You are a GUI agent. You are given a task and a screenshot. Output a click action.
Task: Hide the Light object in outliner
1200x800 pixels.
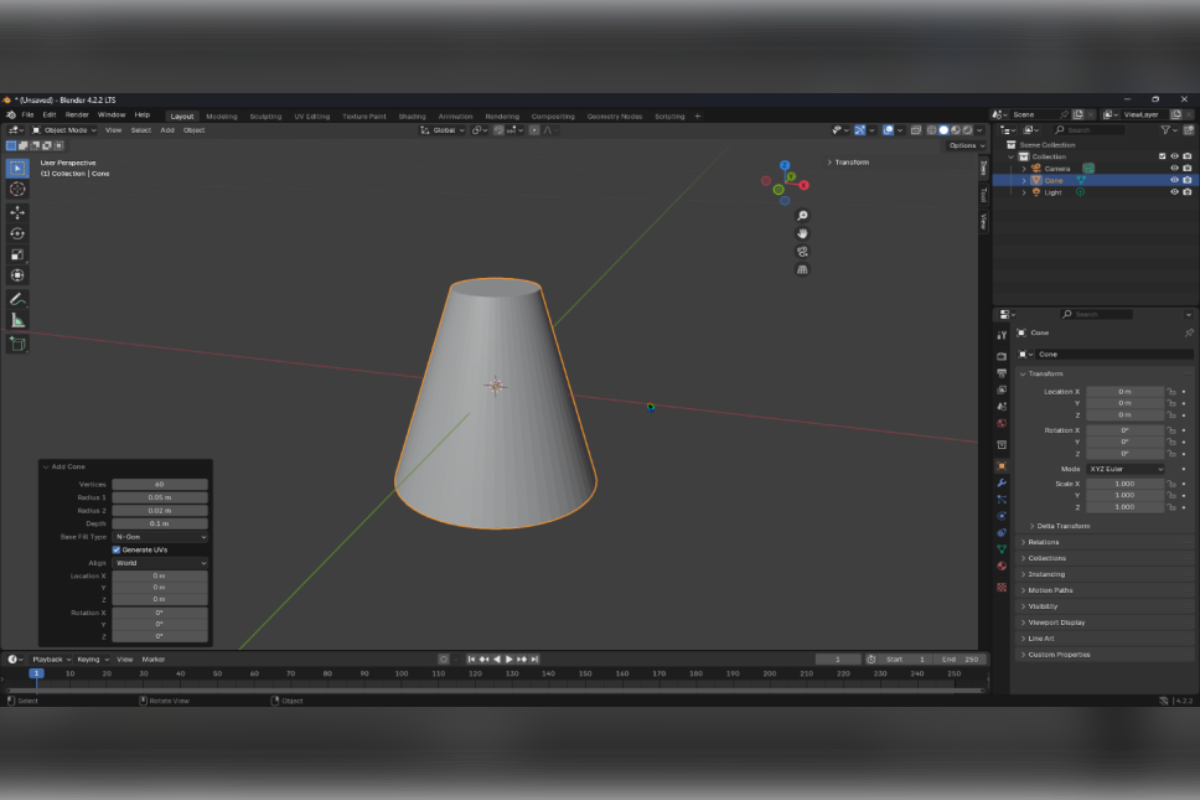(x=1174, y=192)
